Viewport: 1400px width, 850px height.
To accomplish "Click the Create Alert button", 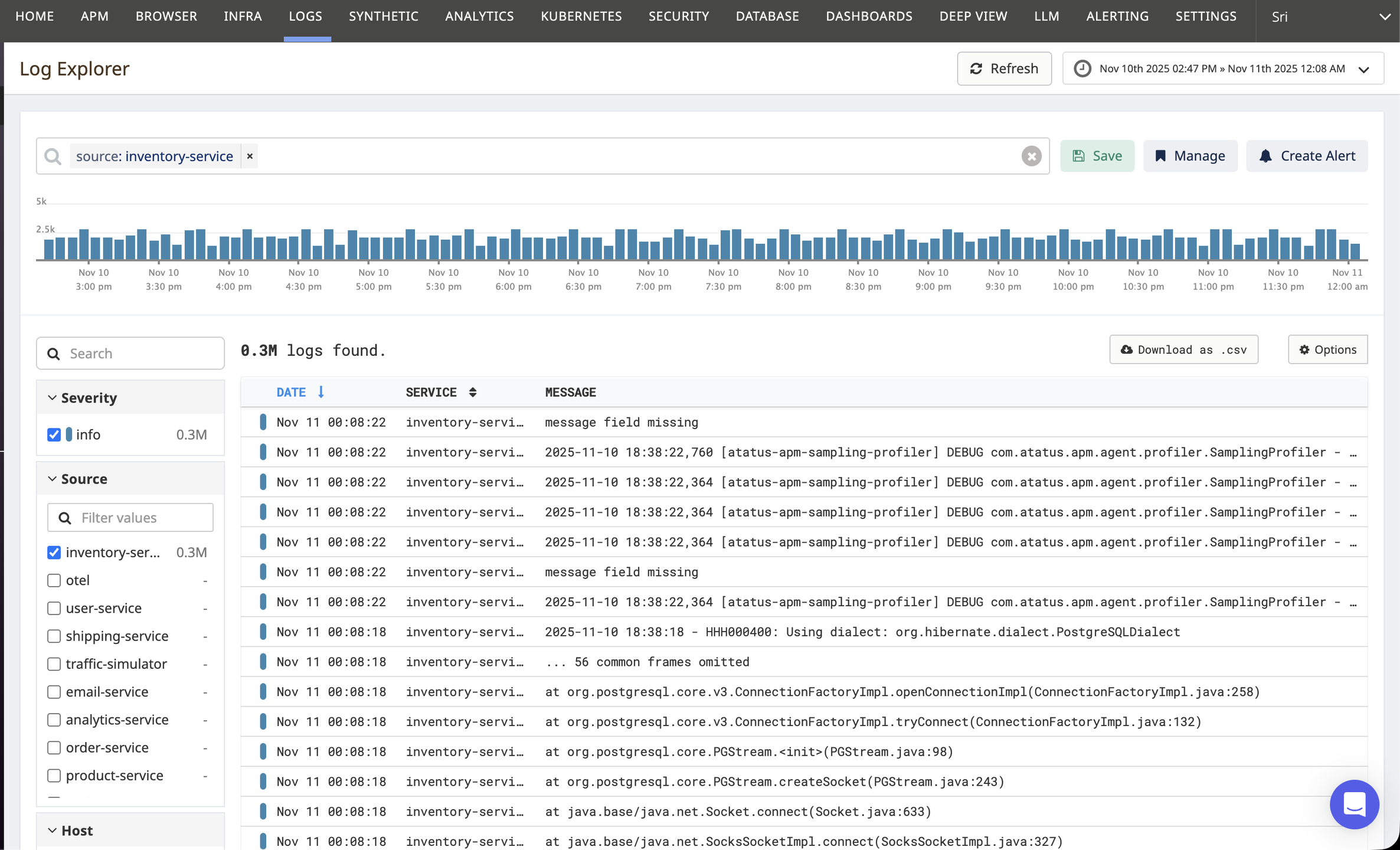I will [x=1307, y=156].
